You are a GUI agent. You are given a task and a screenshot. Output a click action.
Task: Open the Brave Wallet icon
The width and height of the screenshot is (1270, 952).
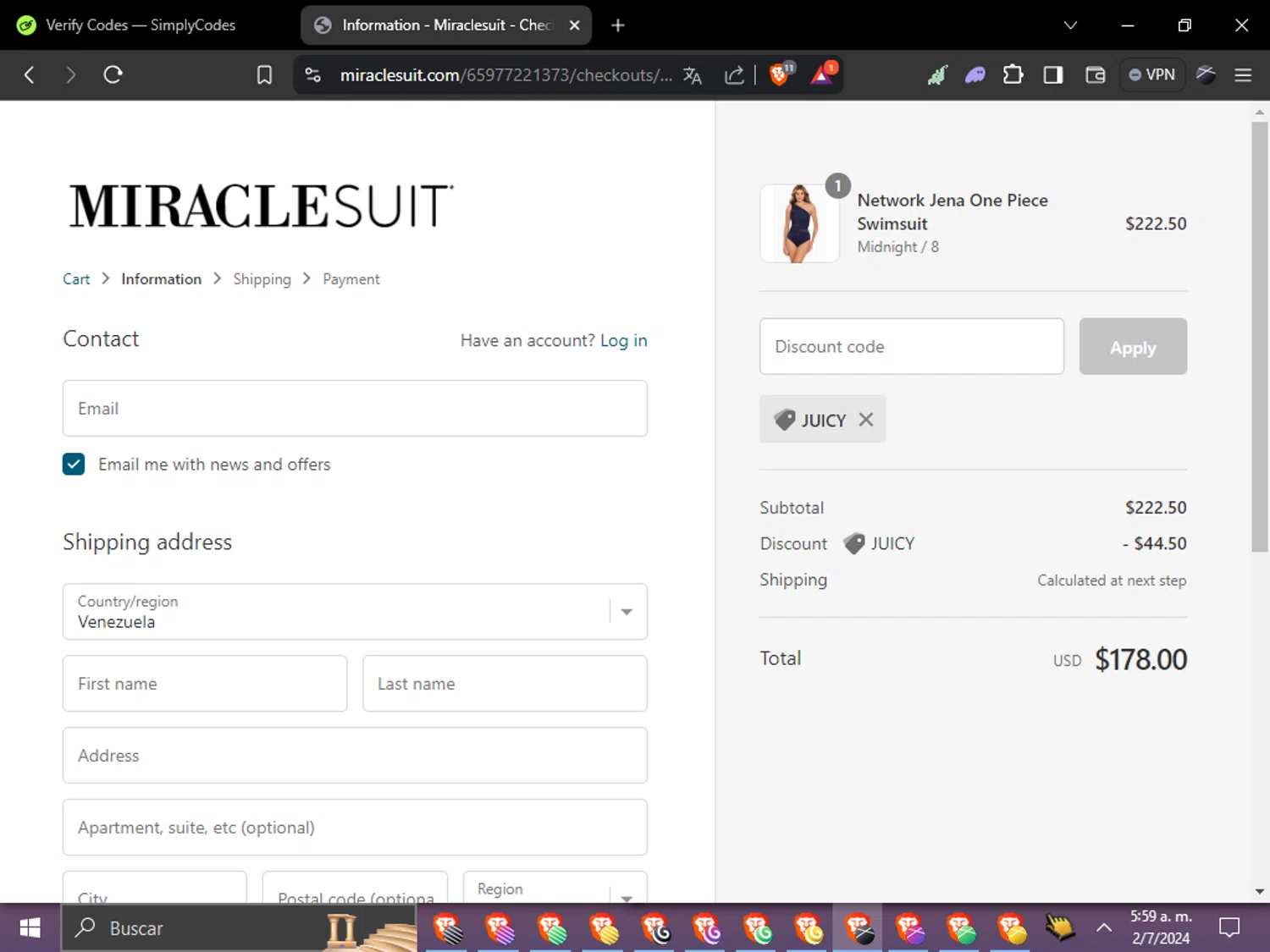coord(1095,75)
